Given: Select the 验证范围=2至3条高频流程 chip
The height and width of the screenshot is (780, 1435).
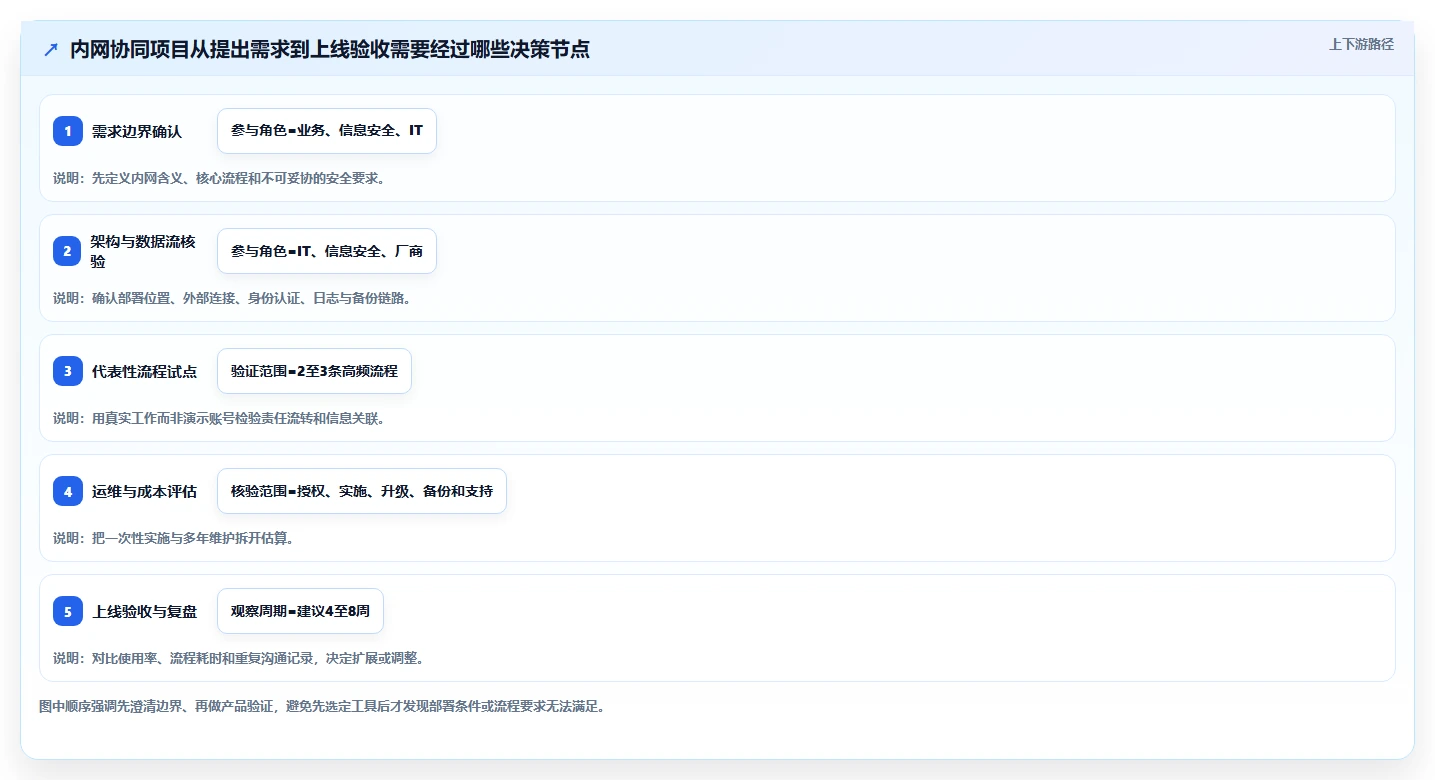Looking at the screenshot, I should [x=314, y=371].
